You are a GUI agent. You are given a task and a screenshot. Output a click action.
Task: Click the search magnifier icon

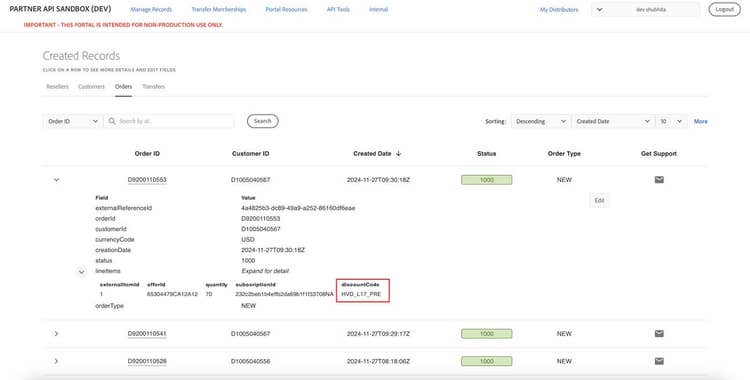(112, 121)
